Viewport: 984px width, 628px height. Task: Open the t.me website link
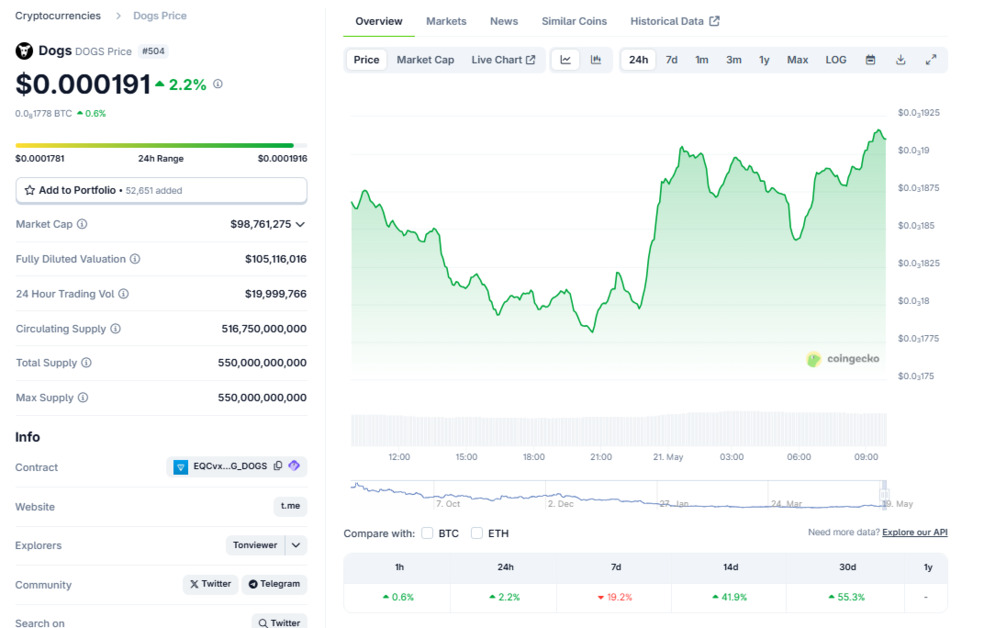click(x=290, y=506)
